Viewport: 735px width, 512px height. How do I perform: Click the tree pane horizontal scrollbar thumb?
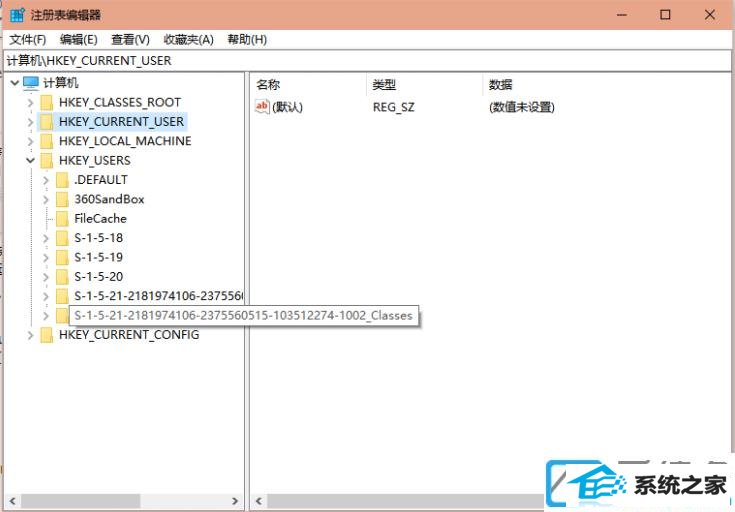click(80, 501)
